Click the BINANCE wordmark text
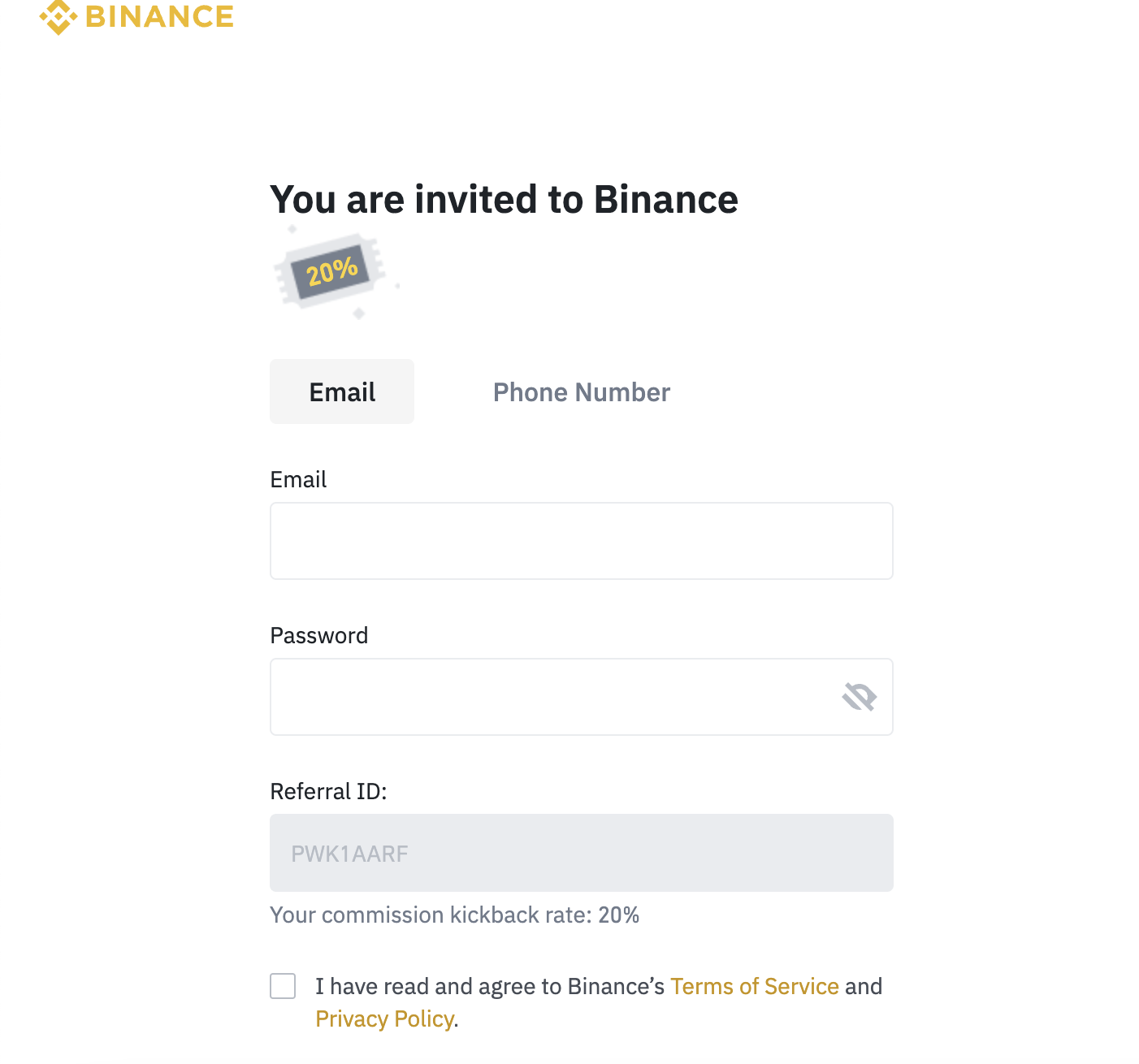 point(159,17)
